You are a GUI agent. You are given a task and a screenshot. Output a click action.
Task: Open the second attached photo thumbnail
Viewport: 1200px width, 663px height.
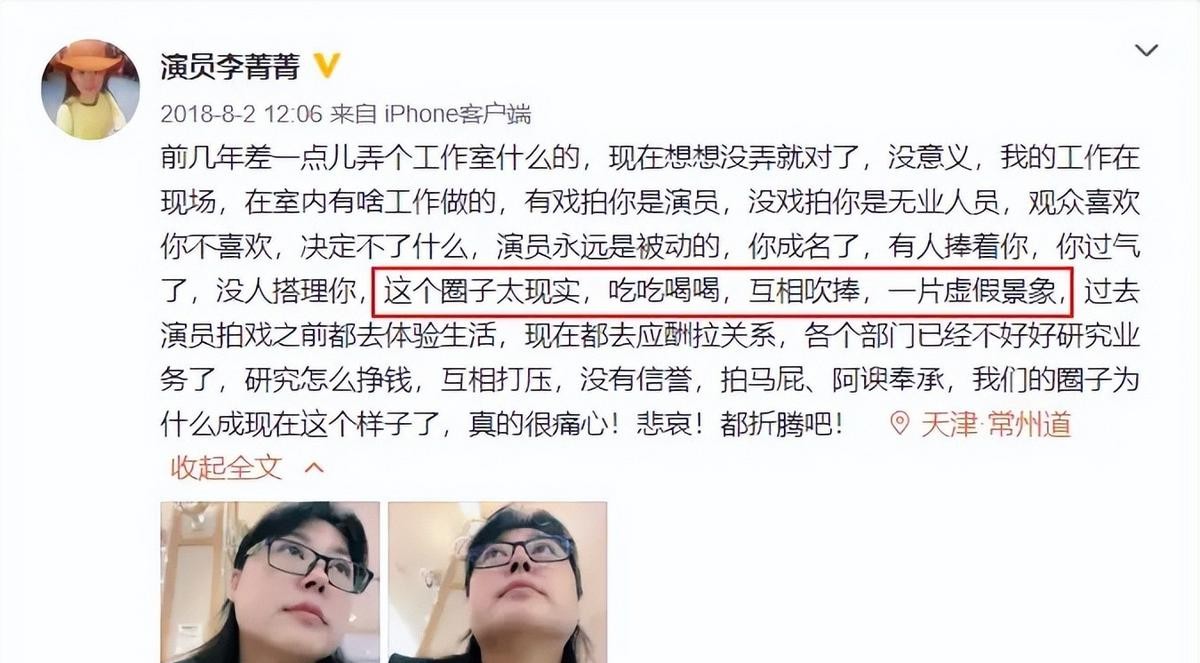pos(498,582)
